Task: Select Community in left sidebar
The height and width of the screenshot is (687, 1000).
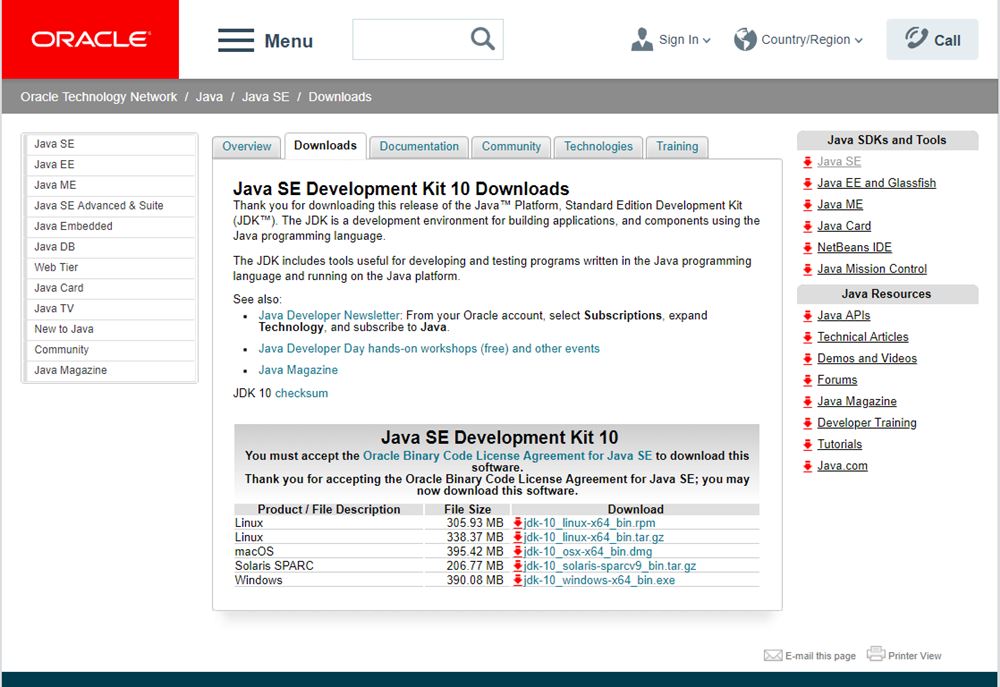Action: tap(110, 350)
